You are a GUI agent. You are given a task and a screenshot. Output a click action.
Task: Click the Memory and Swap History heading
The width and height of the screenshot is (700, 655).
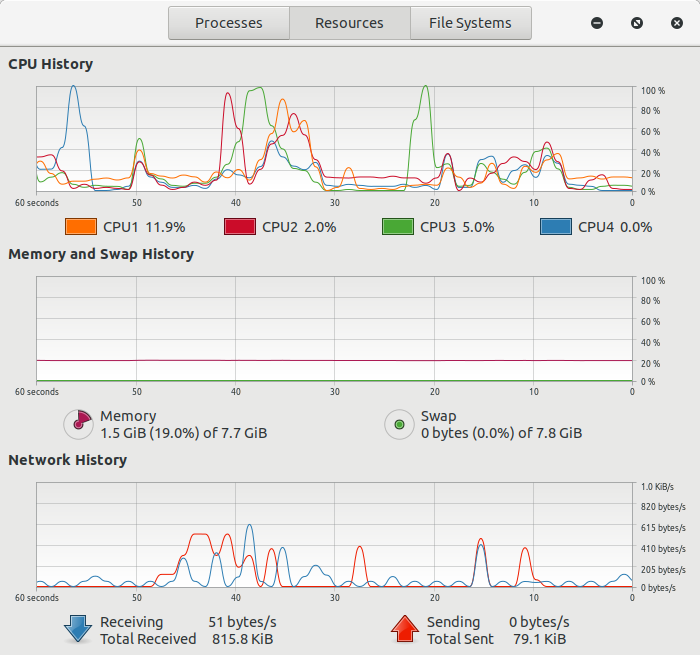click(x=101, y=254)
